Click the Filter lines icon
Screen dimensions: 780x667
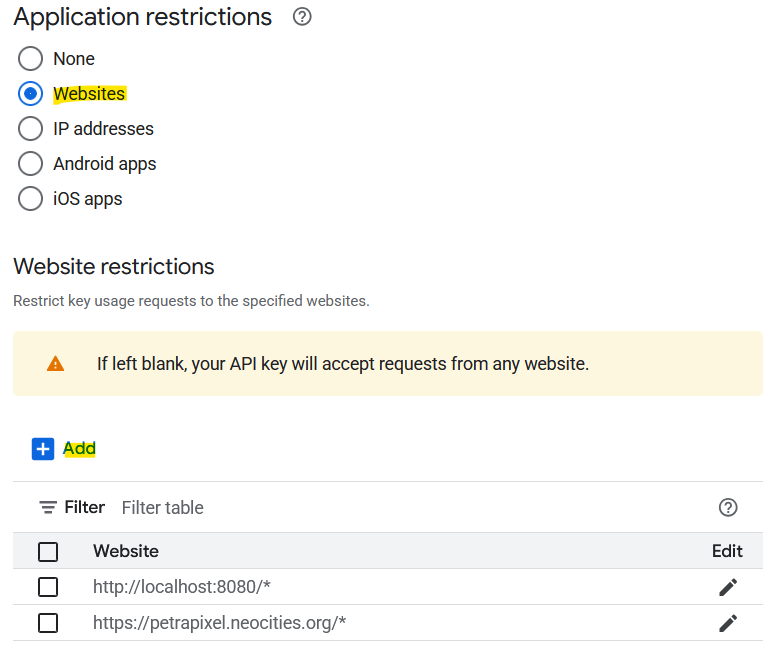(48, 508)
